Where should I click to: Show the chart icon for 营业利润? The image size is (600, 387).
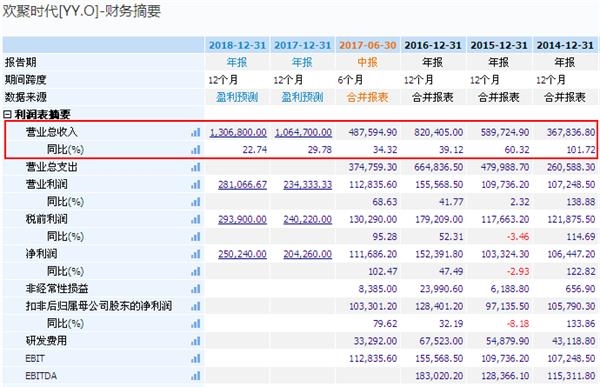196,185
